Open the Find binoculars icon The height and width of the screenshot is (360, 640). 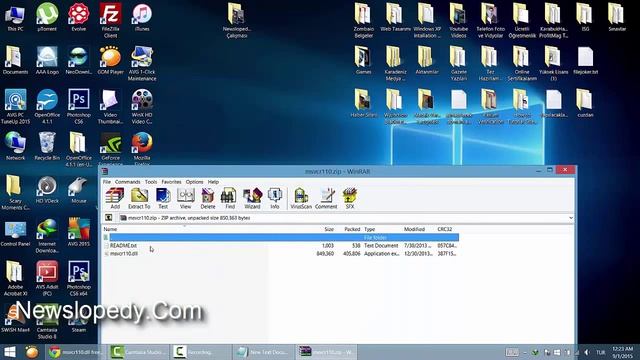point(230,199)
